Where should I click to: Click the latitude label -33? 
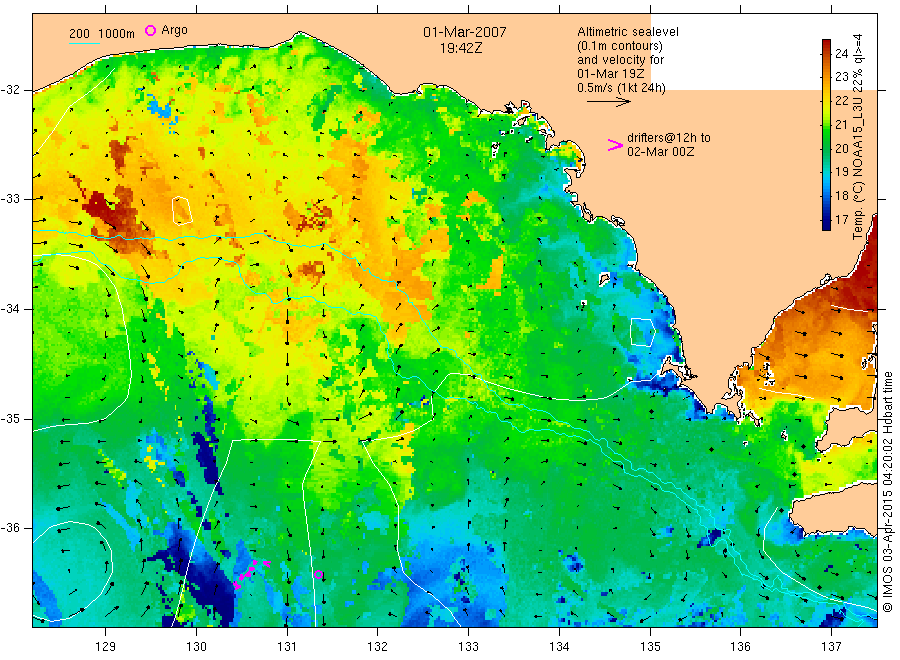coord(10,199)
